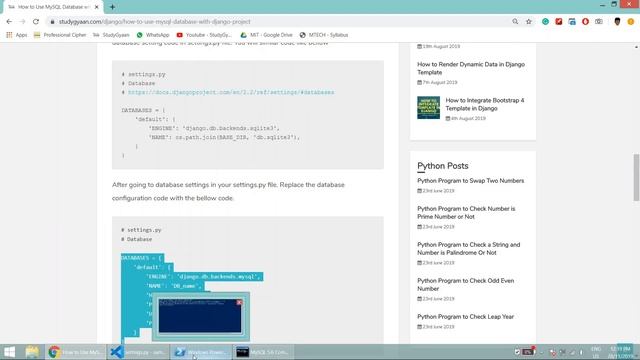Click the address bar URL
Screen dimensions: 640x360
click(x=154, y=22)
